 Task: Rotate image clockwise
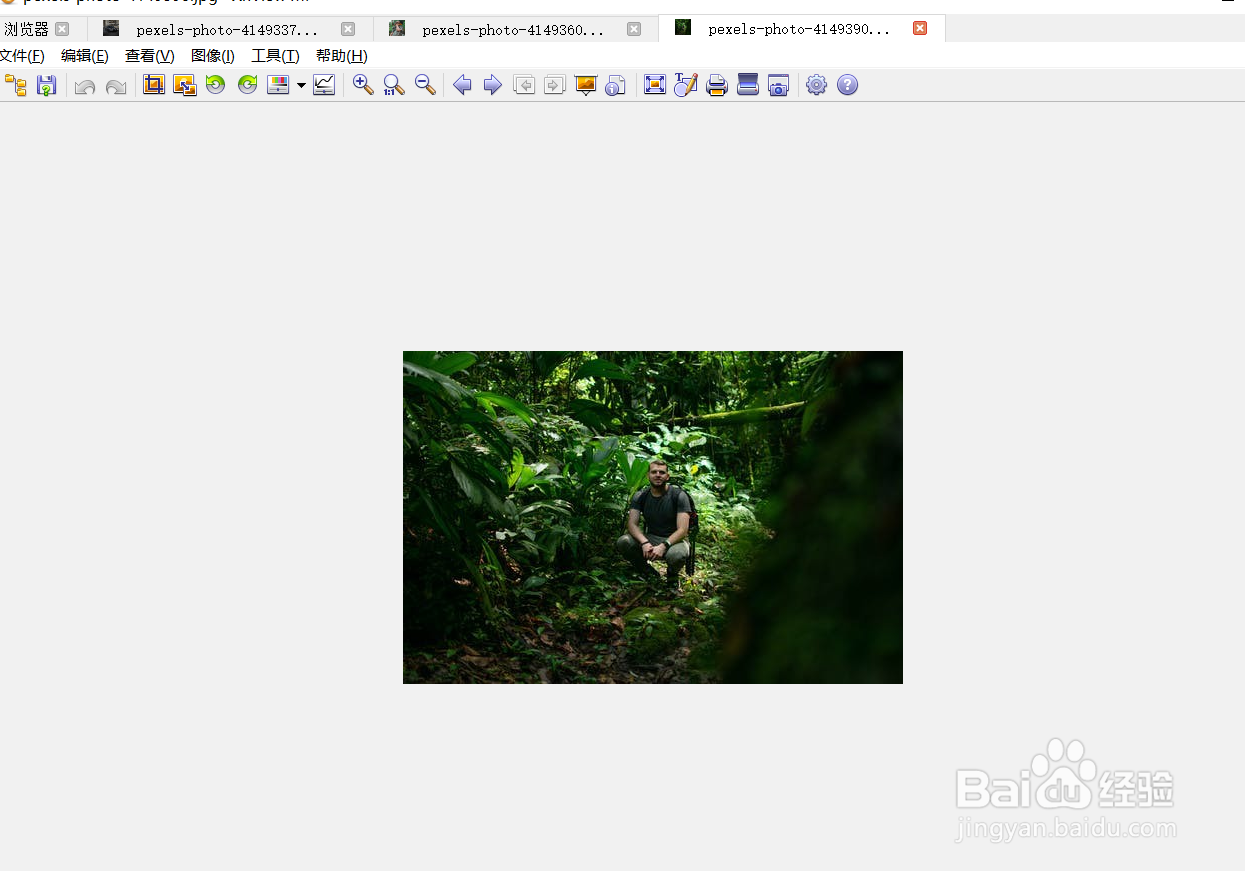click(247, 85)
